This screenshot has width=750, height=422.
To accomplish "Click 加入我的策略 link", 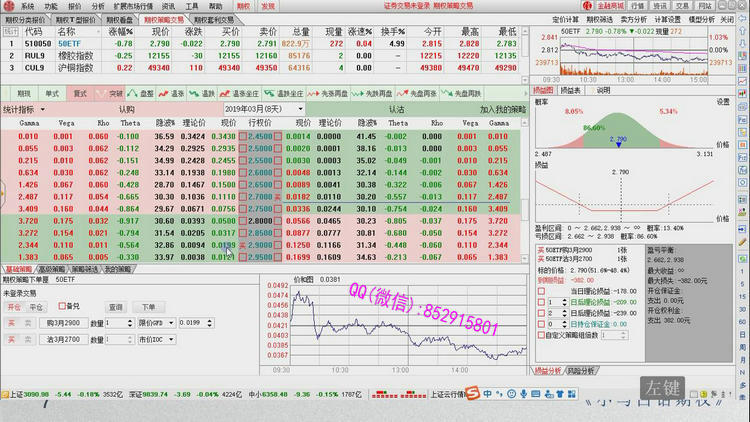I will pos(502,108).
